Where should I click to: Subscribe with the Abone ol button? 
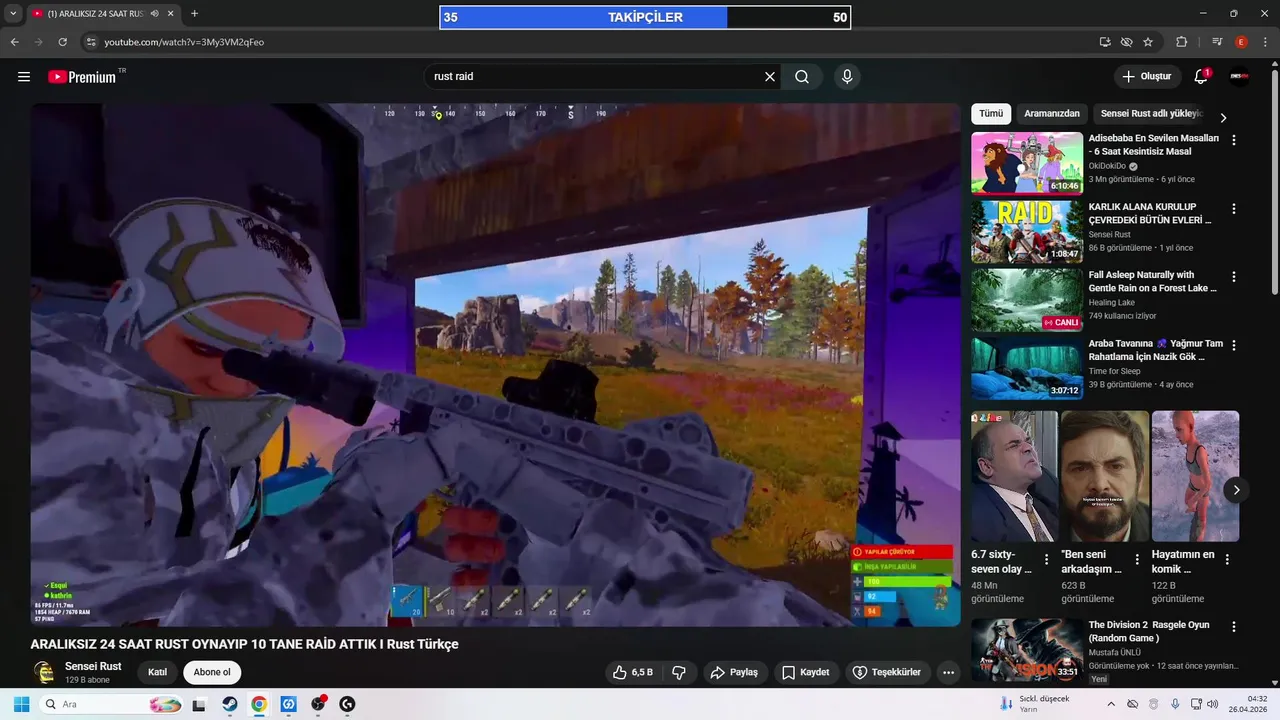click(x=212, y=672)
